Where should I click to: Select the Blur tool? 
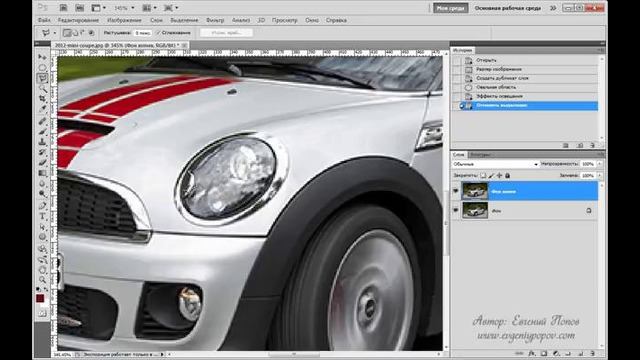[x=42, y=184]
